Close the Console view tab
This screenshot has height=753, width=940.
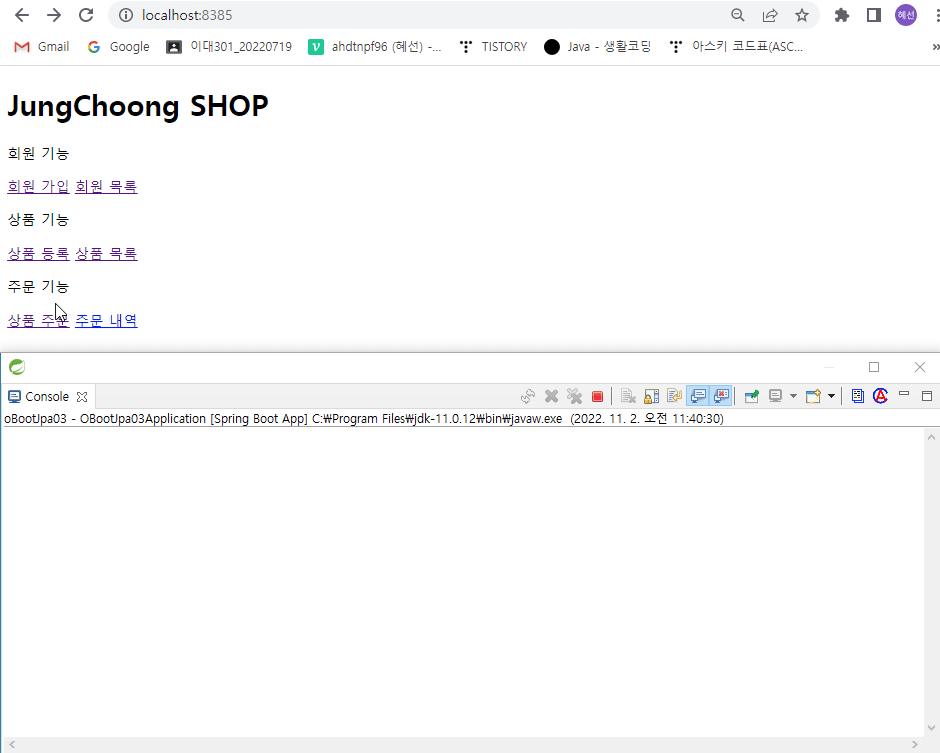[x=82, y=397]
